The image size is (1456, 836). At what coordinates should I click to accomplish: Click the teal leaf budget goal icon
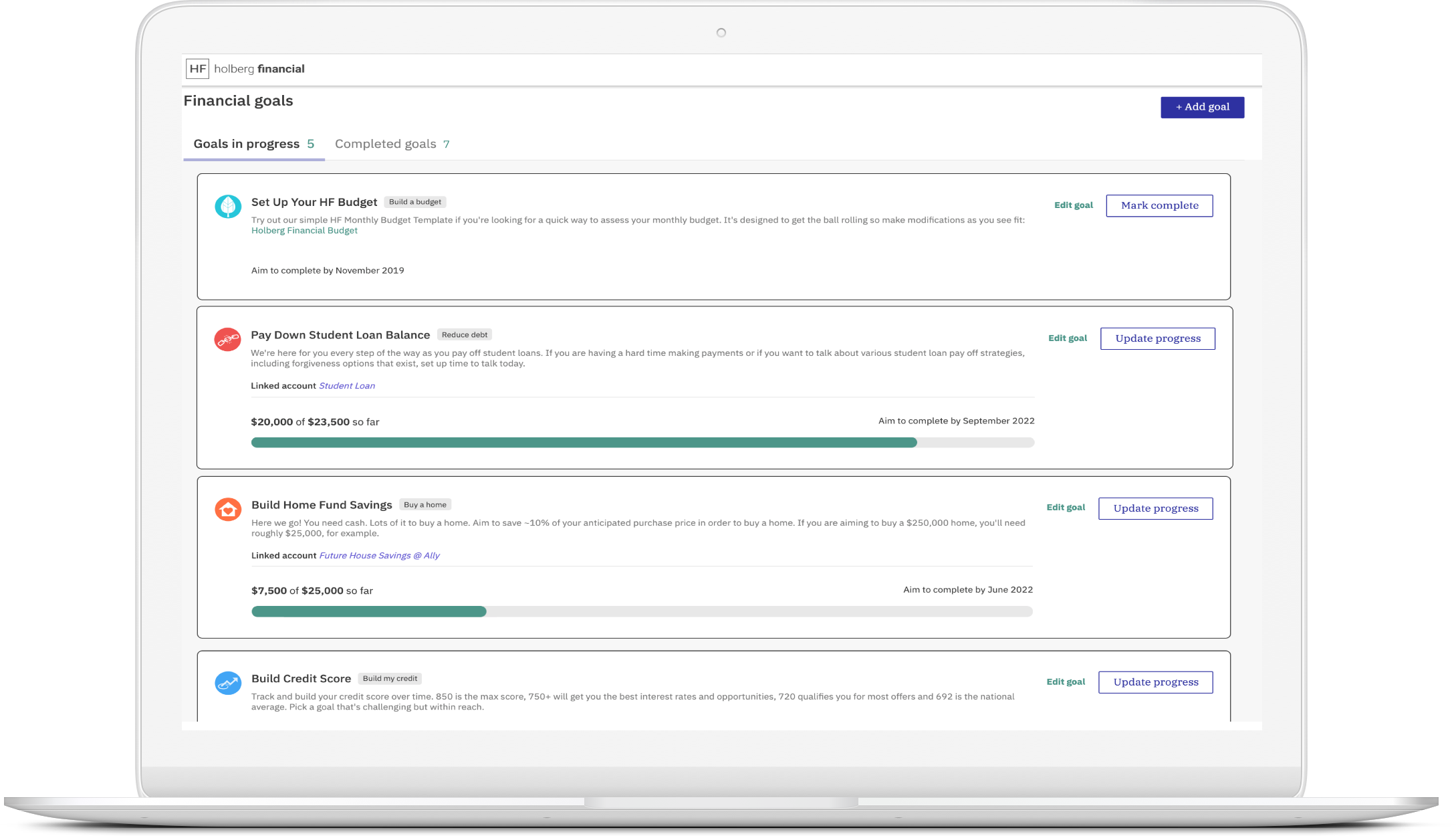[228, 206]
